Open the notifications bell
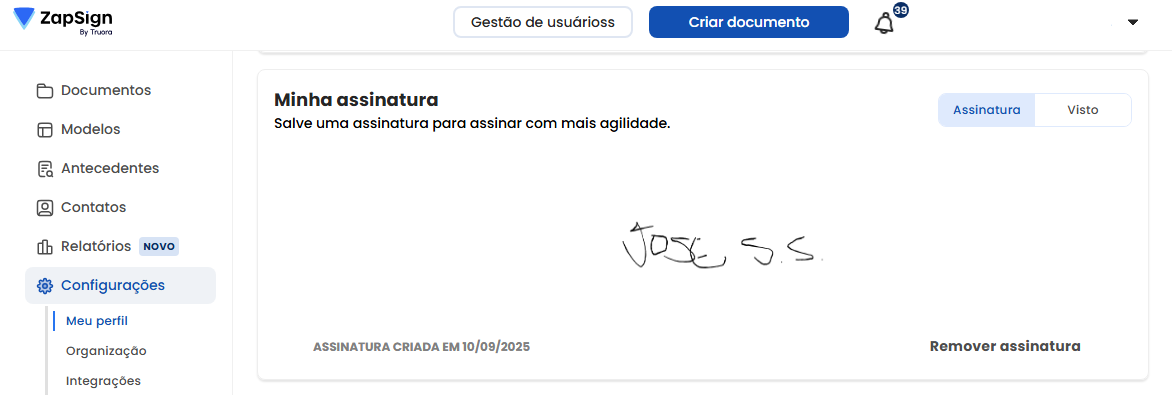This screenshot has width=1172, height=395. pyautogui.click(x=883, y=24)
